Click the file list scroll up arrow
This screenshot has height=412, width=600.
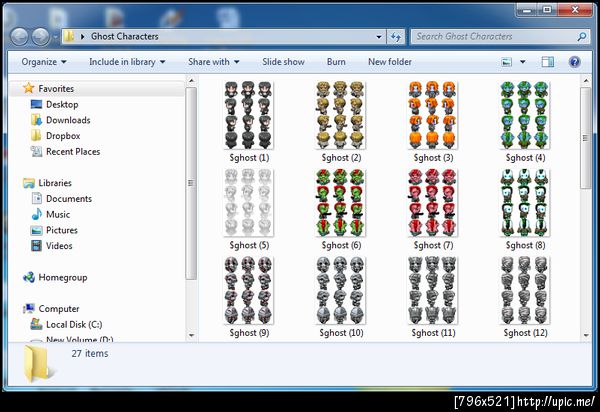pos(586,81)
